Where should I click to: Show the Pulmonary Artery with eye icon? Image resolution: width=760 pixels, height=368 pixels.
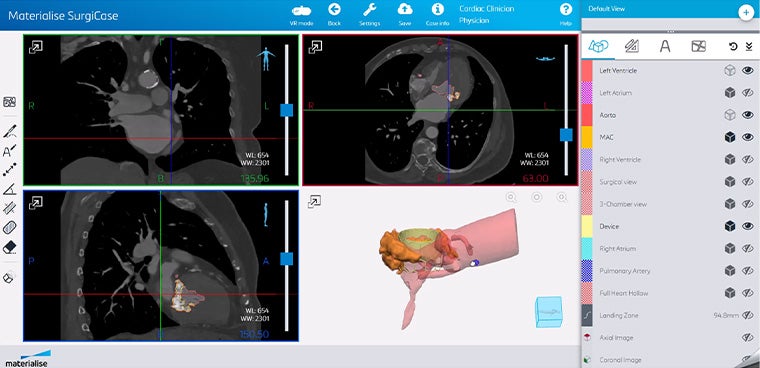(x=748, y=271)
